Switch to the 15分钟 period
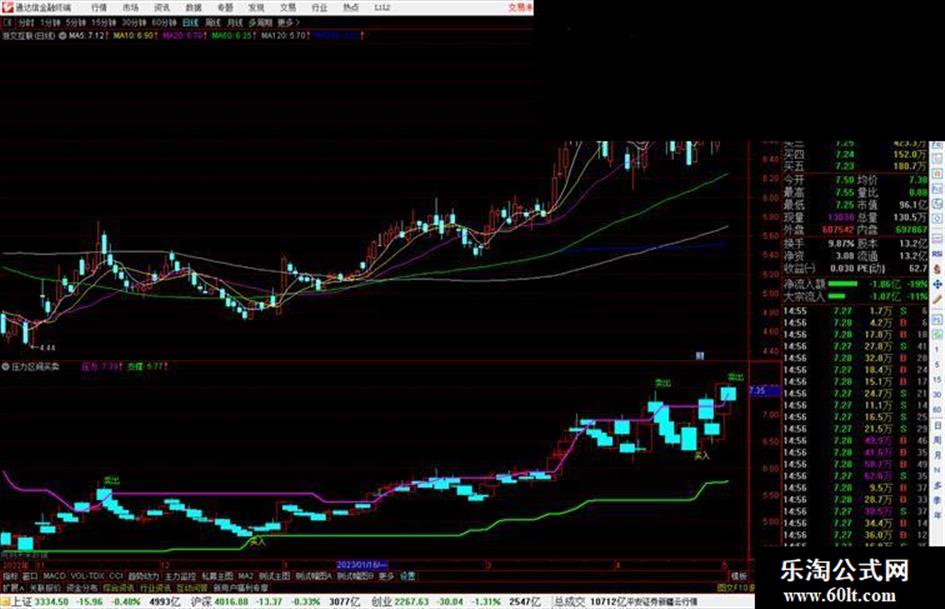The image size is (945, 609). 104,22
